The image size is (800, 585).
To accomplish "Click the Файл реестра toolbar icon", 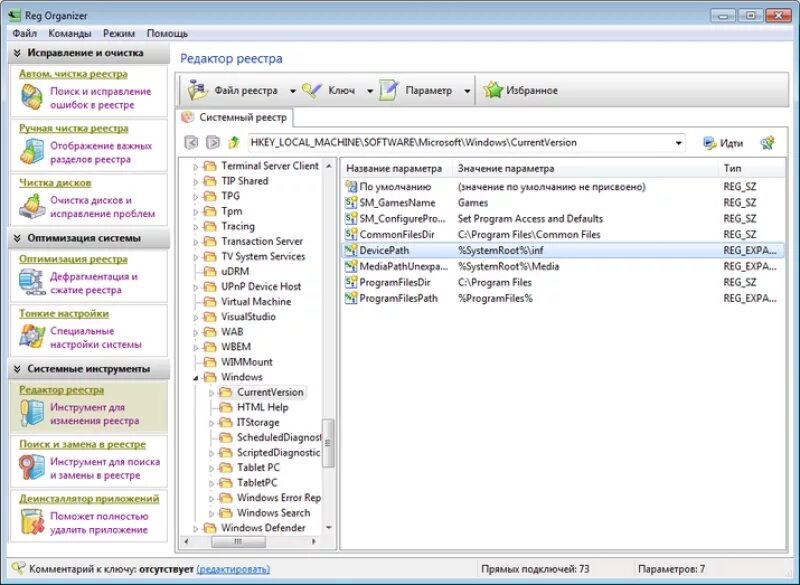I will click(197, 90).
